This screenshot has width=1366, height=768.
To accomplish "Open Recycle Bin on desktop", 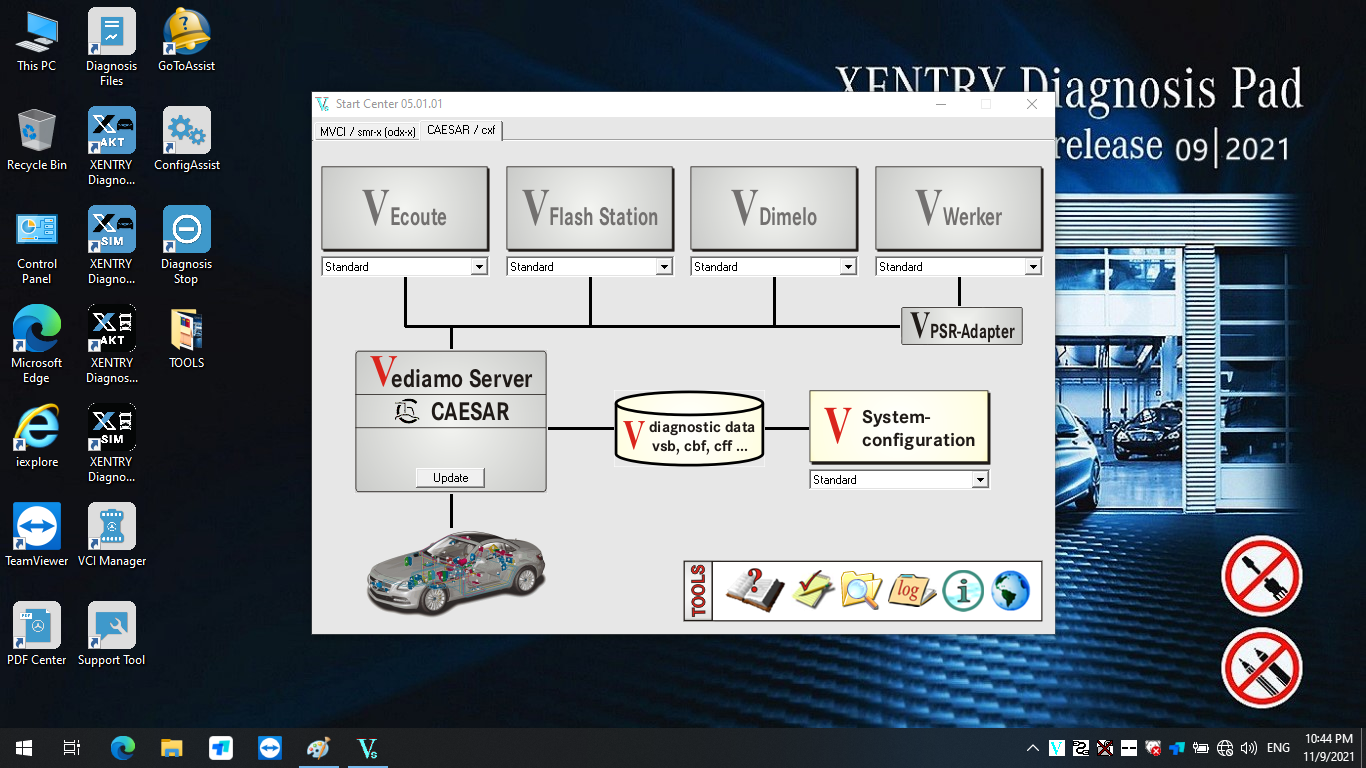I will (37, 139).
